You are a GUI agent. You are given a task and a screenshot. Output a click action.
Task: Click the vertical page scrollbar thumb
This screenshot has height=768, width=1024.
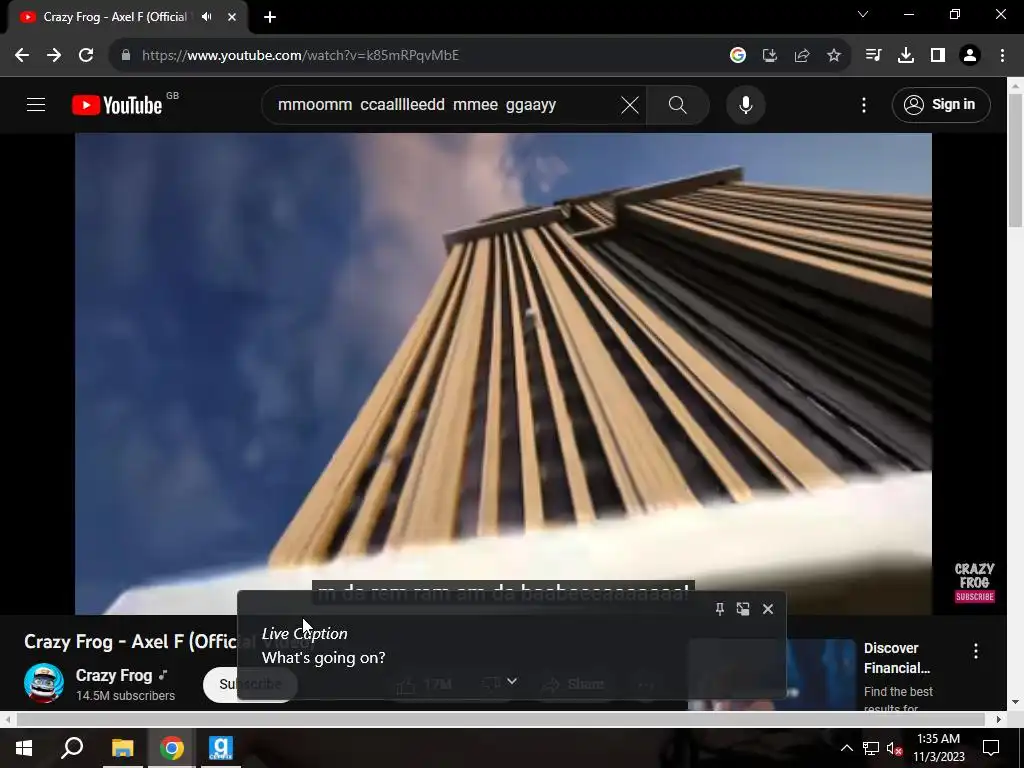[x=1016, y=160]
